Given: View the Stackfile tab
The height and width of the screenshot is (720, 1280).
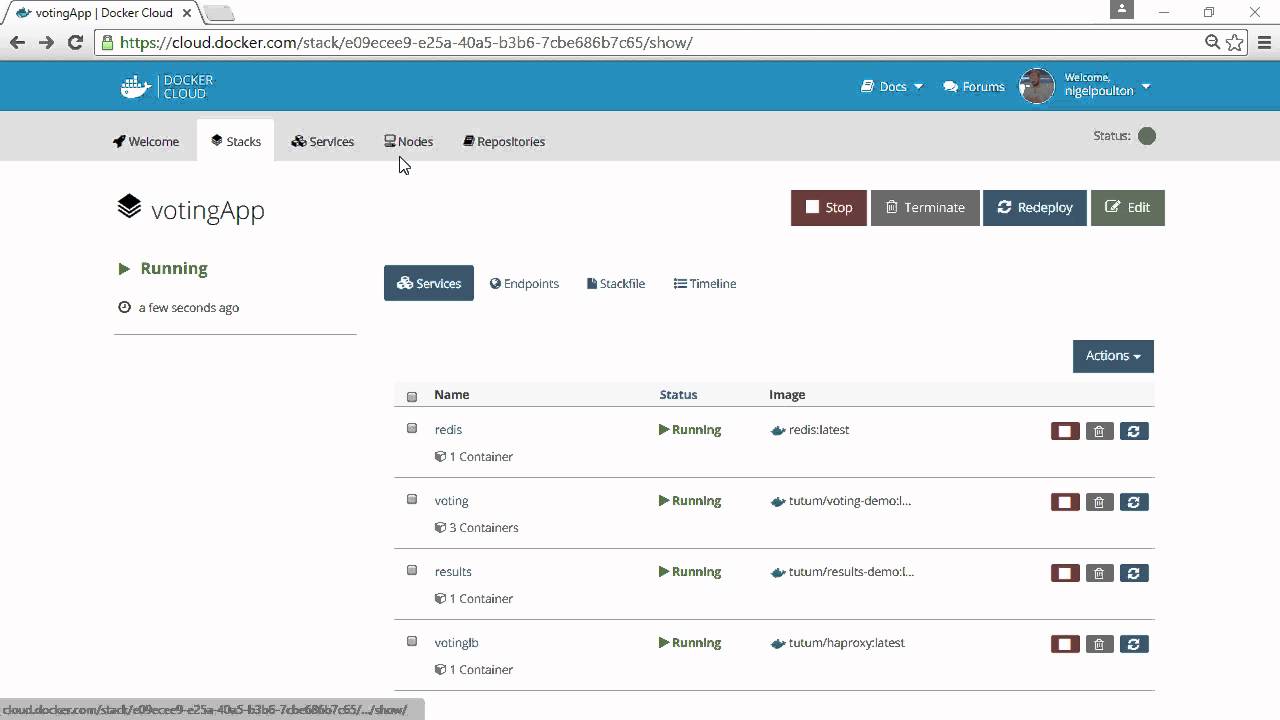Looking at the screenshot, I should [x=616, y=284].
